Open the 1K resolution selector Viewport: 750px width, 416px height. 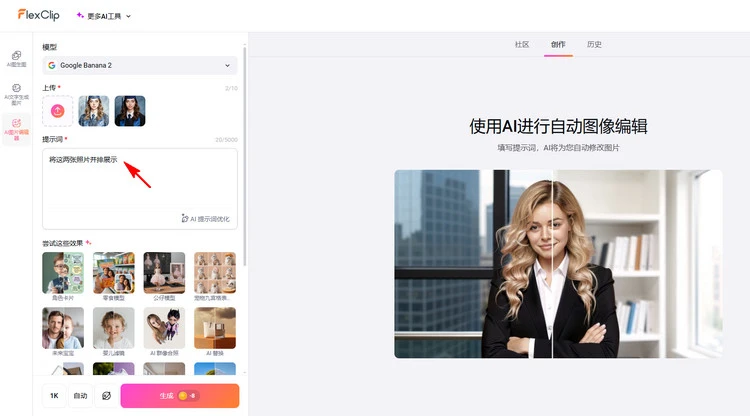54,396
